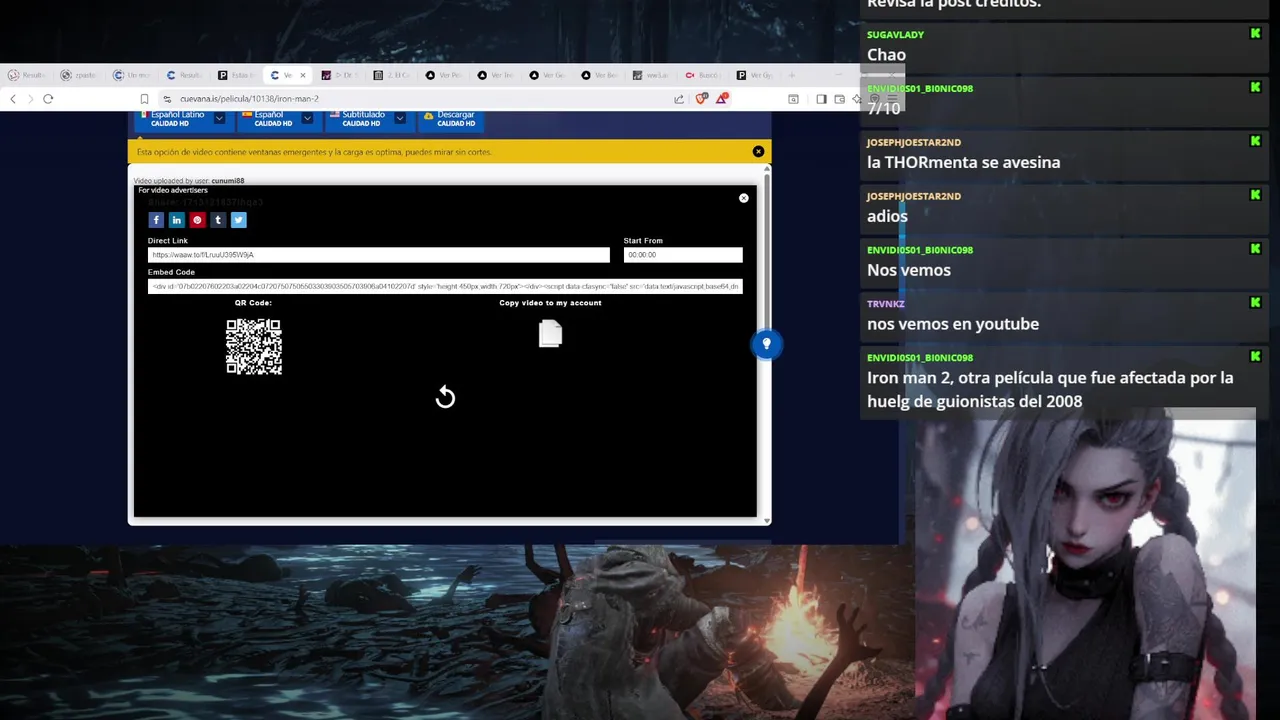
Task: Open the Brave Rewards triangle icon
Action: pos(721,98)
